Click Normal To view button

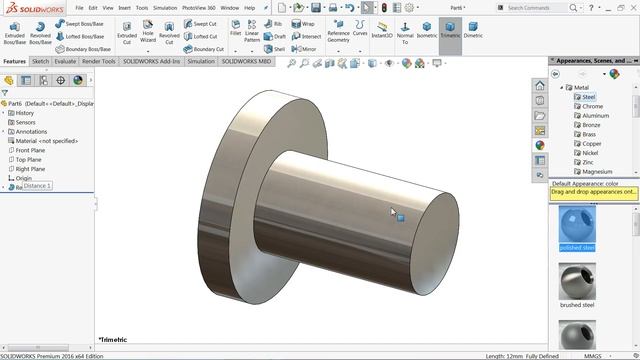[405, 33]
